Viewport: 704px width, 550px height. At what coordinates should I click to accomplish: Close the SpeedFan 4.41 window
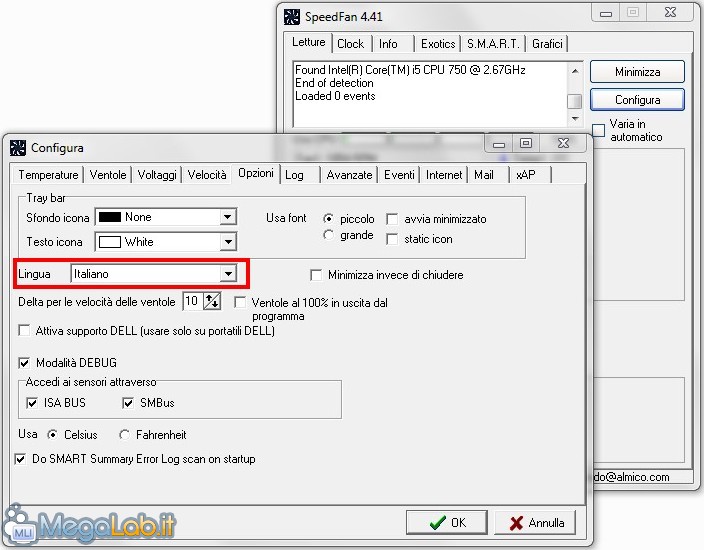point(670,13)
